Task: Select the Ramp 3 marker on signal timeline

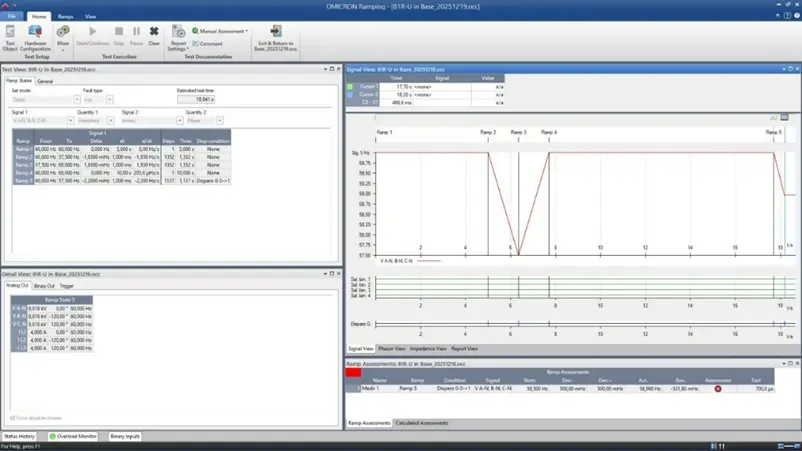Action: (x=518, y=132)
